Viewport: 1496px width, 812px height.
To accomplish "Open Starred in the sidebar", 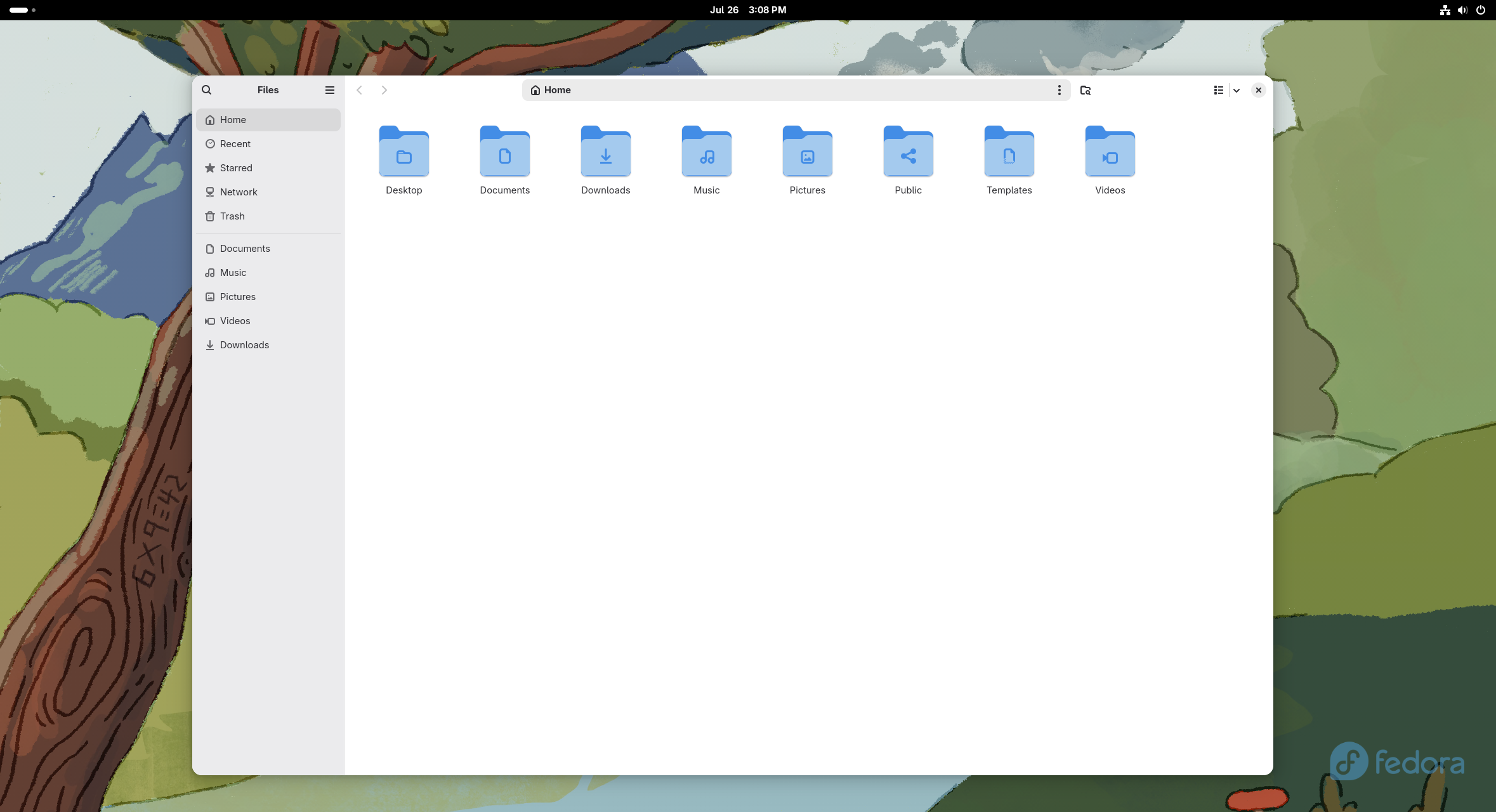I will coord(268,168).
